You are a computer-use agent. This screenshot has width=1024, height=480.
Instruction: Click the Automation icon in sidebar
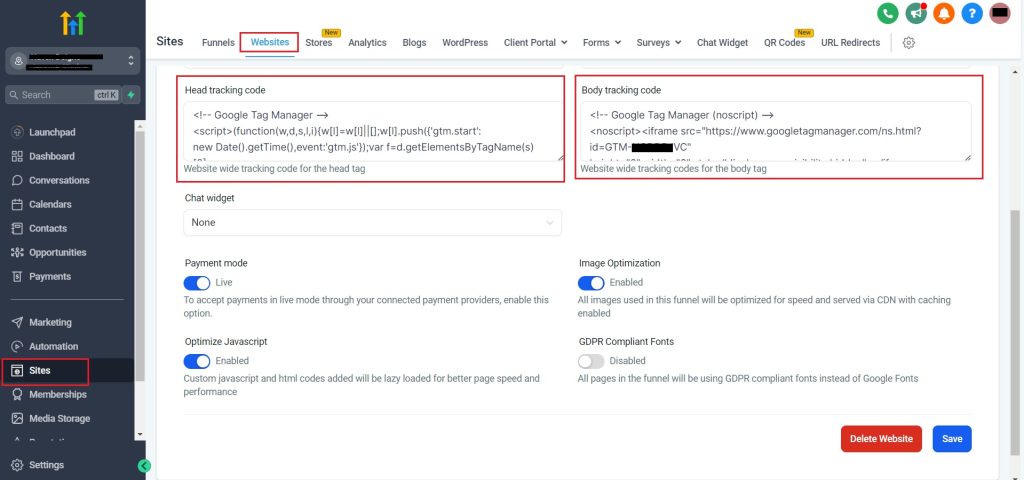[18, 346]
